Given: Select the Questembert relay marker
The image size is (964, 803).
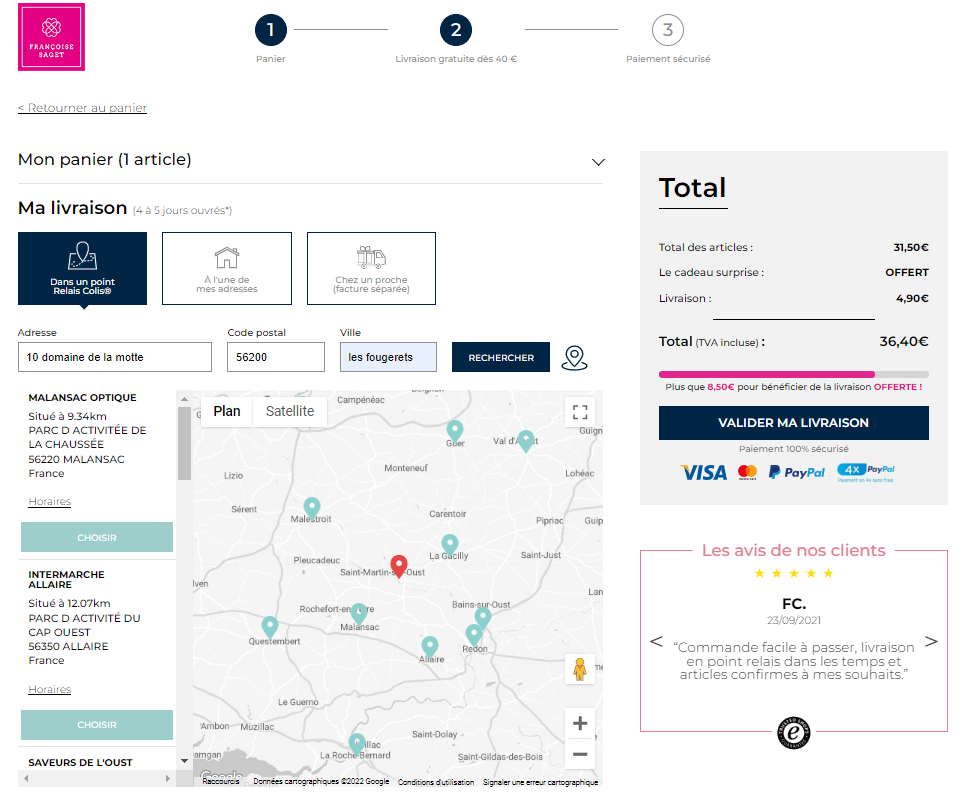Looking at the screenshot, I should pyautogui.click(x=269, y=627).
